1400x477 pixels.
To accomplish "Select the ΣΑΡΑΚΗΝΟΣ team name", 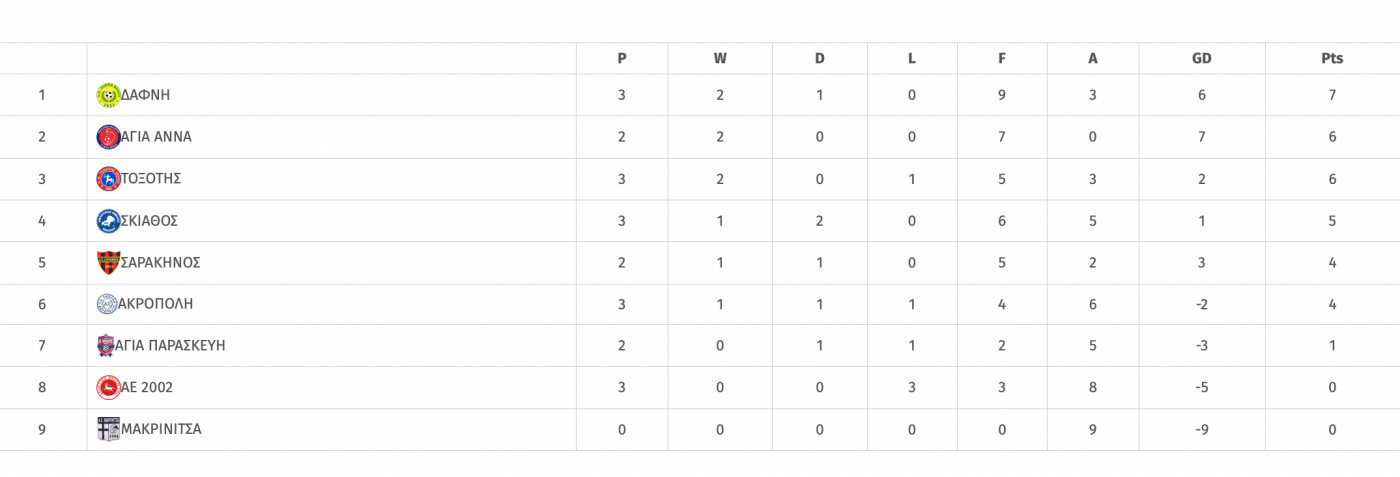I will coord(161,263).
